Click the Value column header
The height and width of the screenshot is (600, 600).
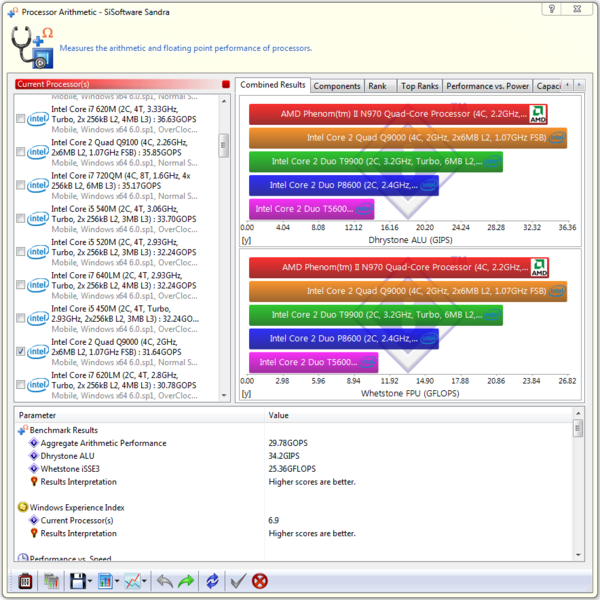click(418, 415)
